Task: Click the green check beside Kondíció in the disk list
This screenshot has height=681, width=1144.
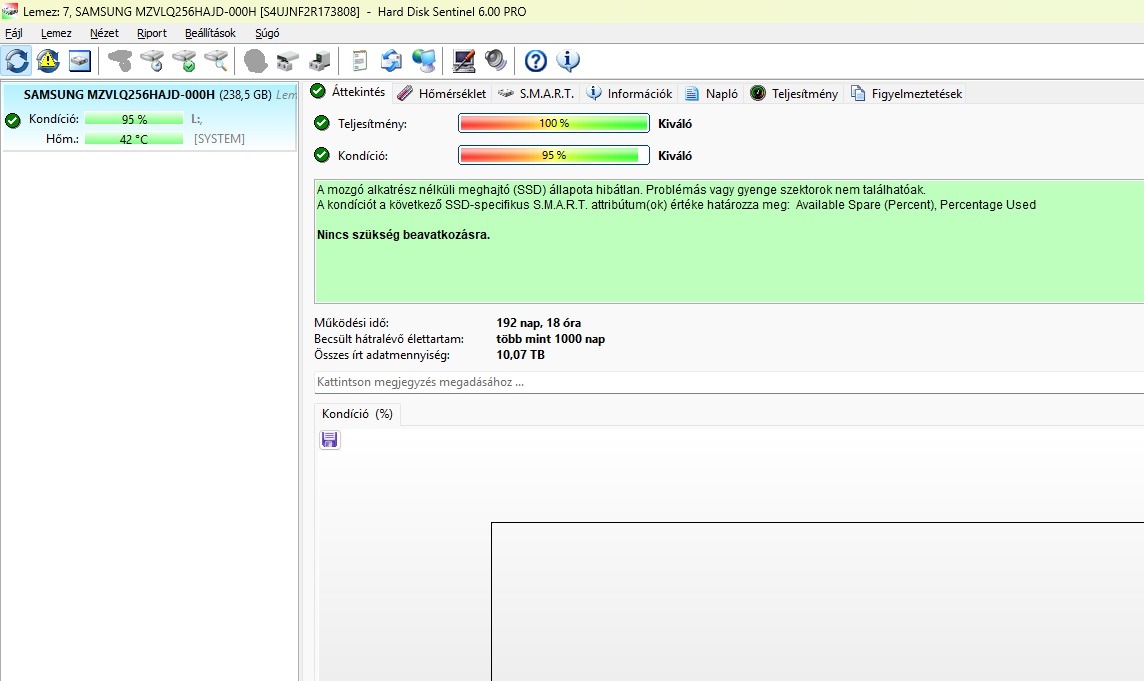Action: (12, 120)
